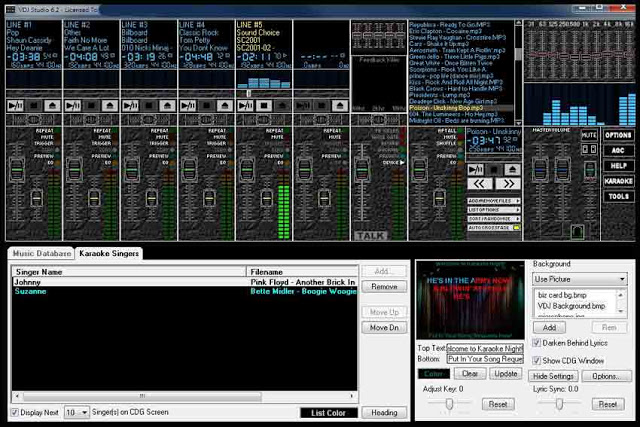Screen dimensions: 640x427
Task: Eject the Line #2 track
Action: click(x=110, y=106)
